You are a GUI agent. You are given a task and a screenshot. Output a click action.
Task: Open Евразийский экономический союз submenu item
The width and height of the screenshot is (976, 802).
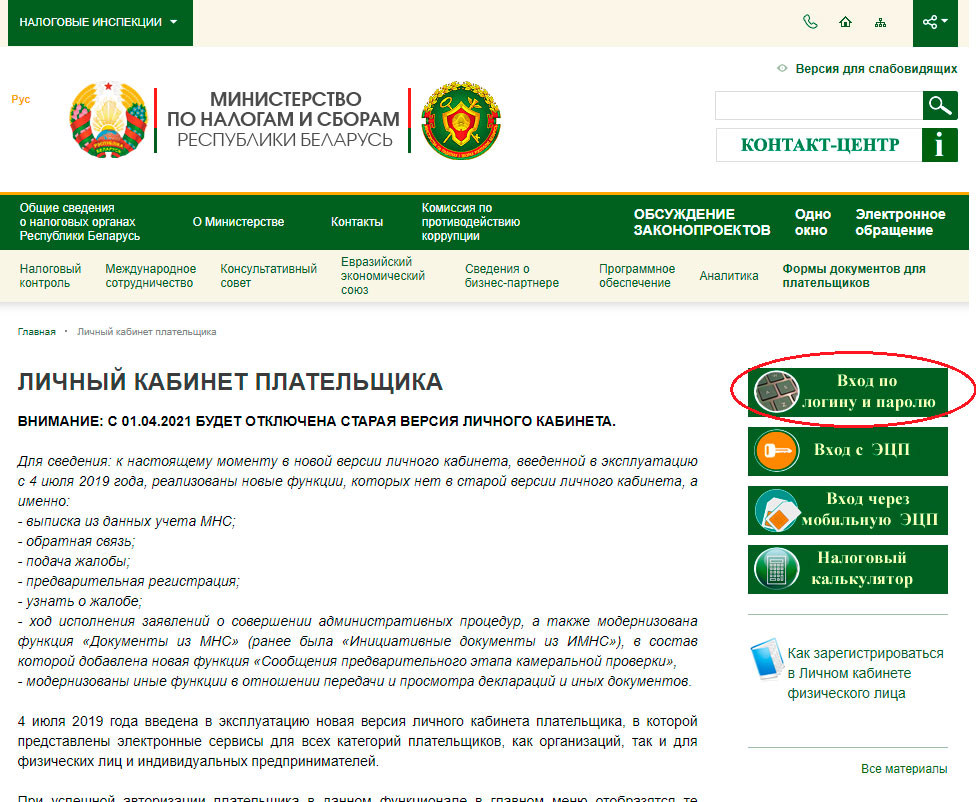point(383,276)
